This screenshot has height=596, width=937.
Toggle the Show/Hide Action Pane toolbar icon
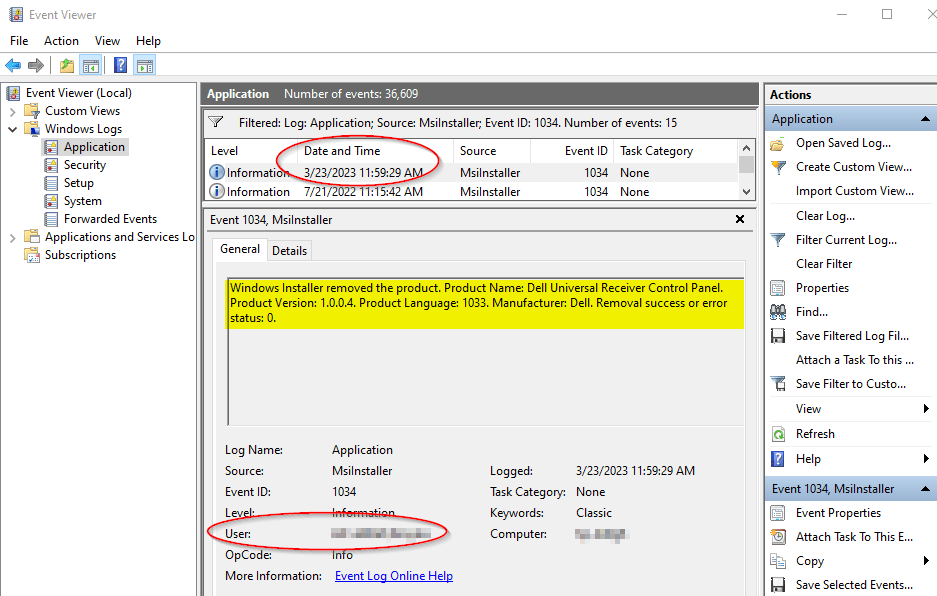[145, 65]
